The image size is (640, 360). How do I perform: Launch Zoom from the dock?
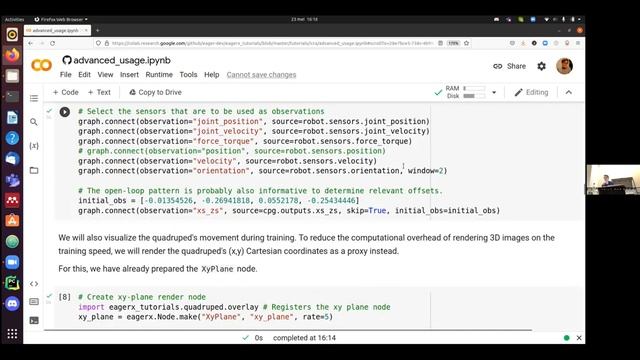12,262
